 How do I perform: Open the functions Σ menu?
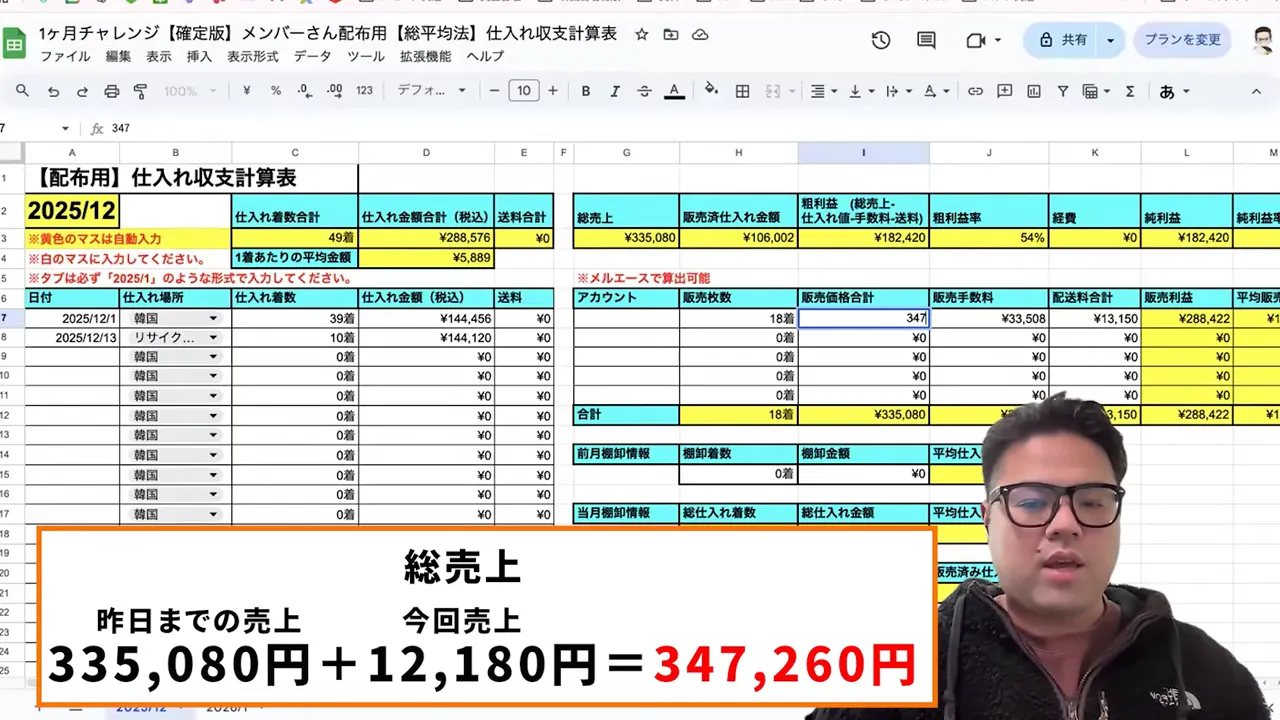click(x=1129, y=91)
